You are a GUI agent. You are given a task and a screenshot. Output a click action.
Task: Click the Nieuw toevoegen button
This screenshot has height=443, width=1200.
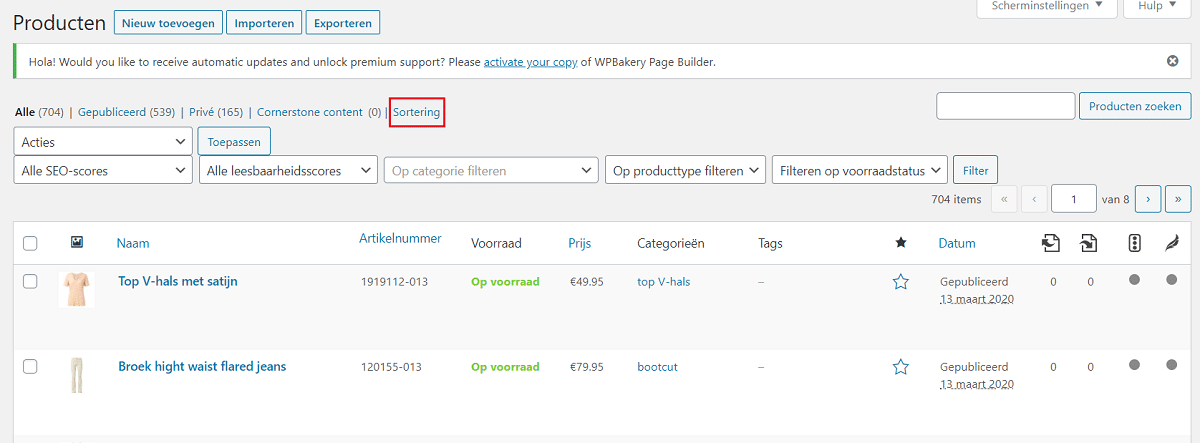pyautogui.click(x=168, y=22)
